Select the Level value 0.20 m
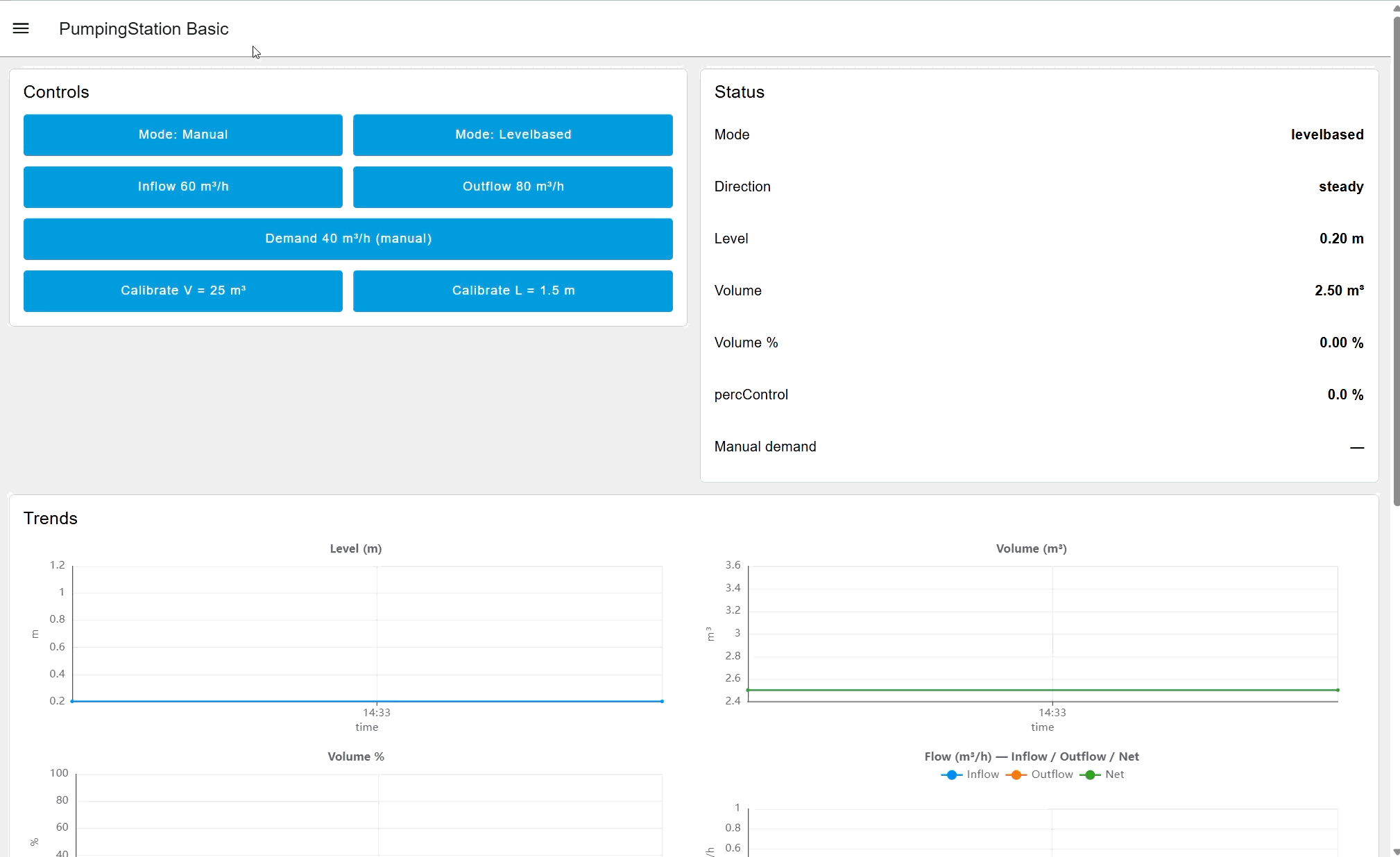1400x857 pixels. pos(1342,239)
